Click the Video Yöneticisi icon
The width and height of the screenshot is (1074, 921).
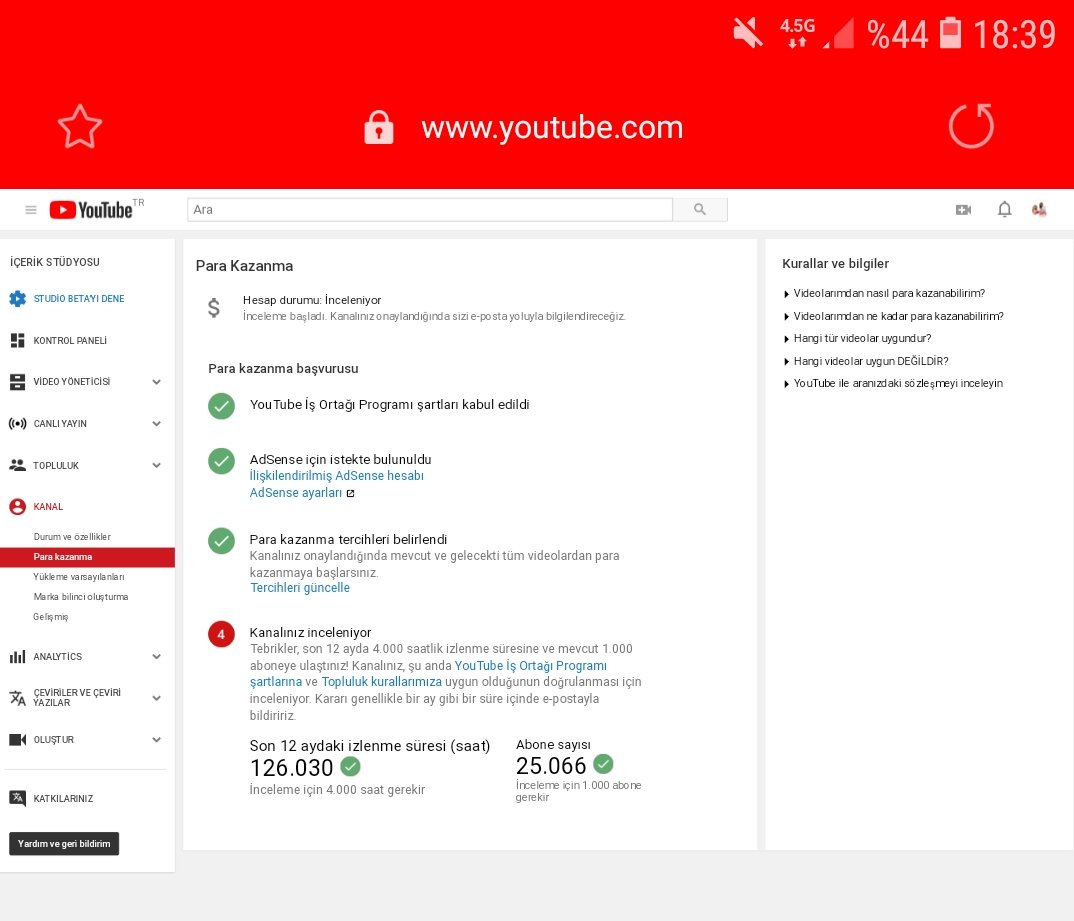pos(17,382)
